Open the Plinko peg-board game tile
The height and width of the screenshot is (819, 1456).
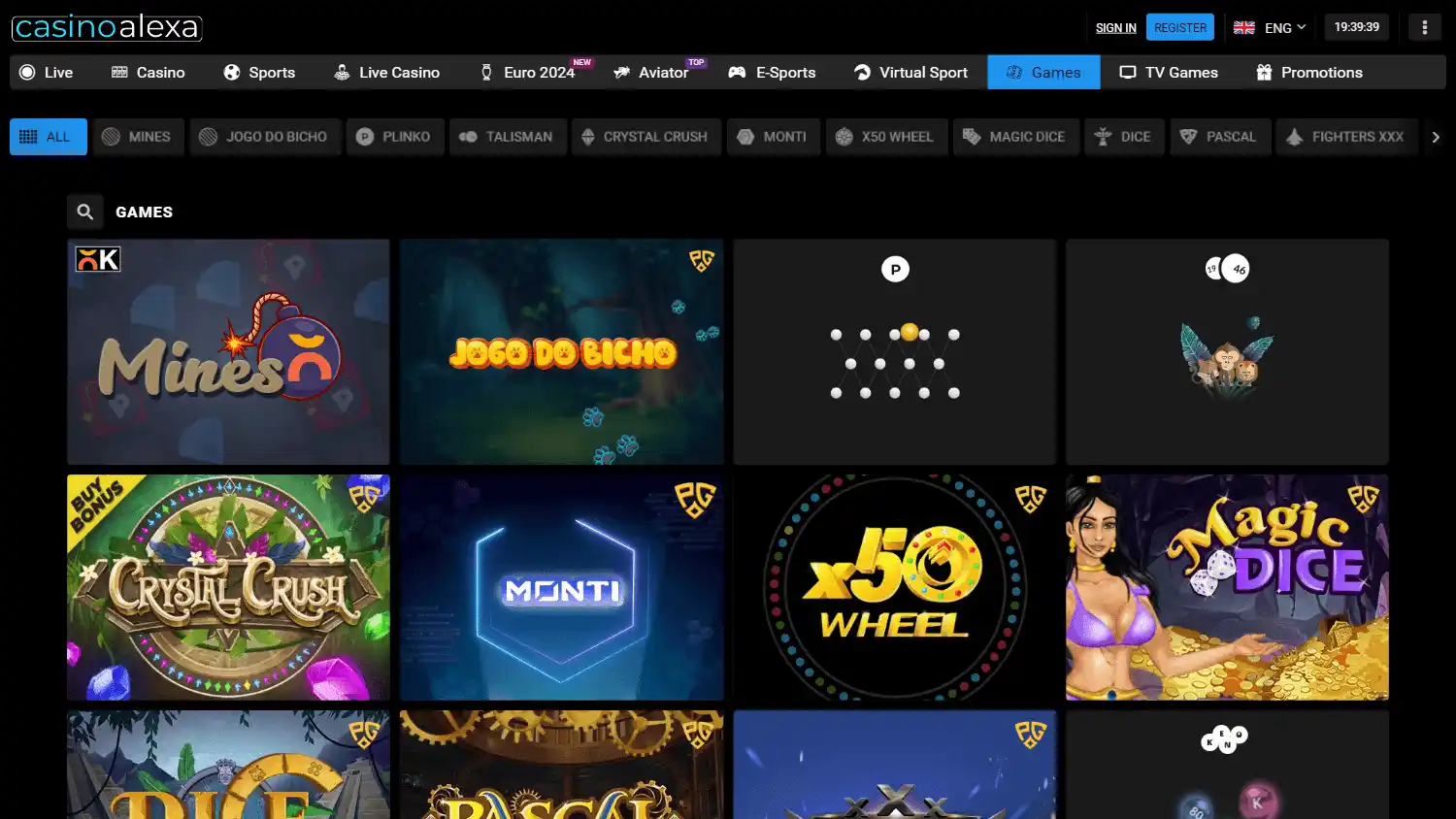click(895, 352)
